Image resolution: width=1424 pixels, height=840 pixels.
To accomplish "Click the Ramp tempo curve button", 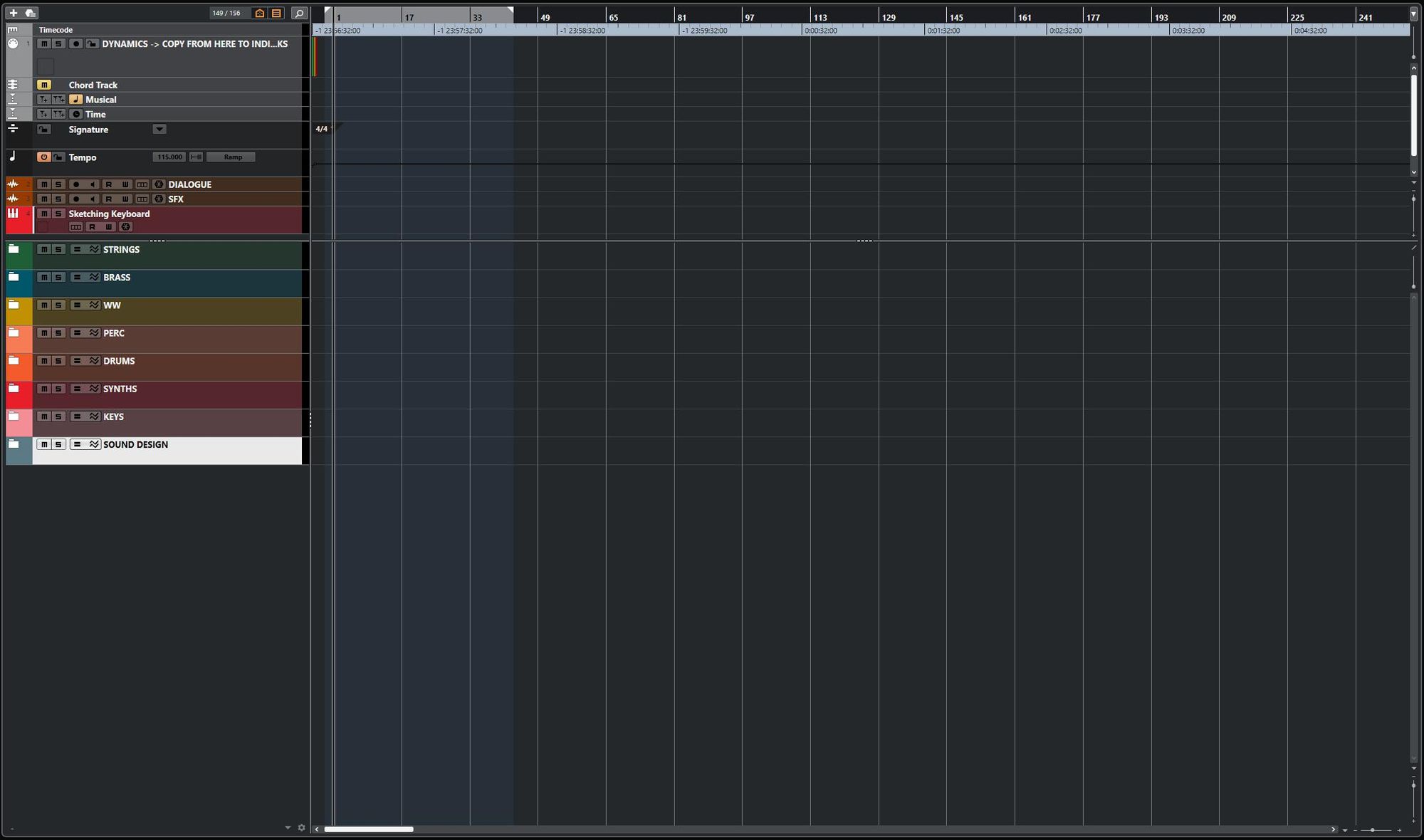I will click(232, 157).
